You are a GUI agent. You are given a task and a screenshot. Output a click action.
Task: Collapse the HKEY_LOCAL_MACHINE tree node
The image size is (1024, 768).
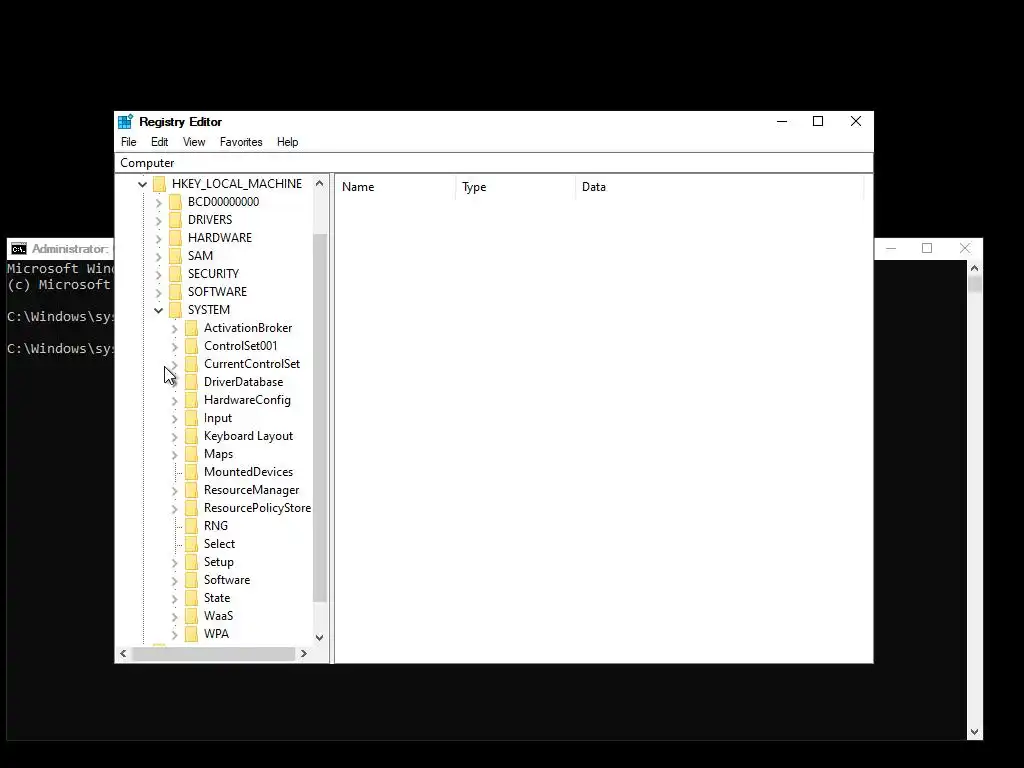(x=142, y=185)
